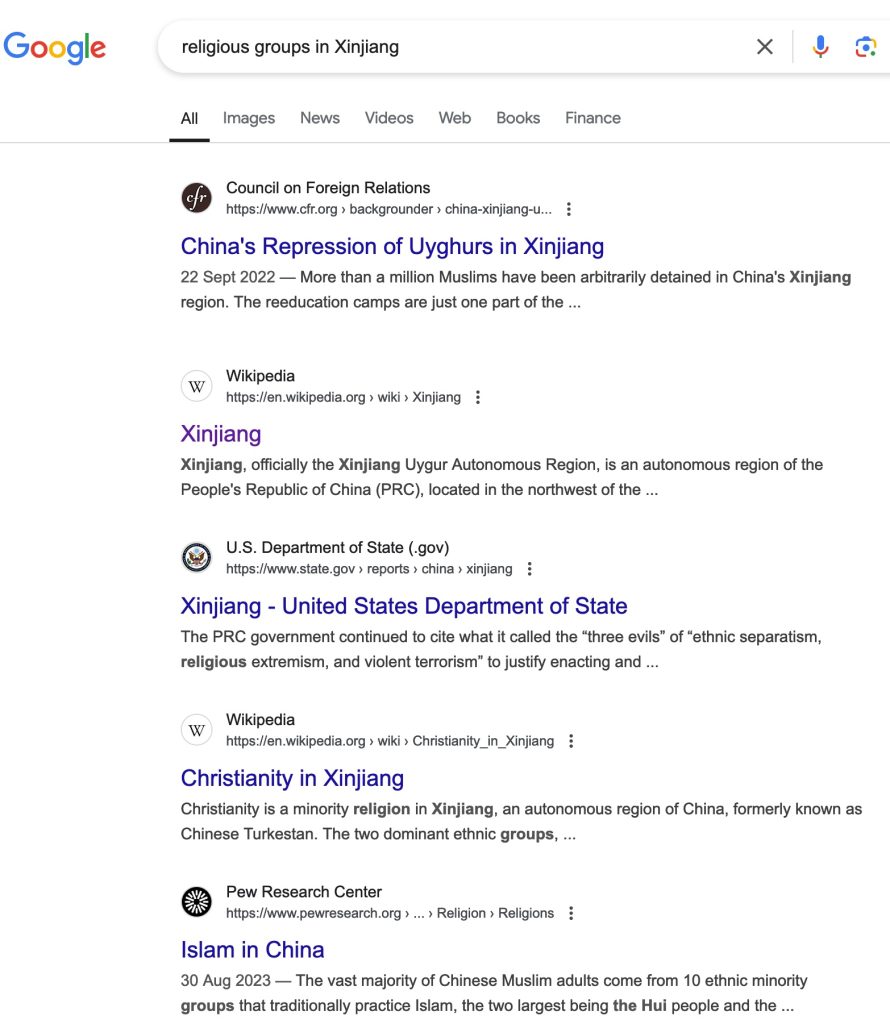The image size is (890, 1024).
Task: Open "China's Repression of Uyghurs in Xinjiang" link
Action: 392,246
